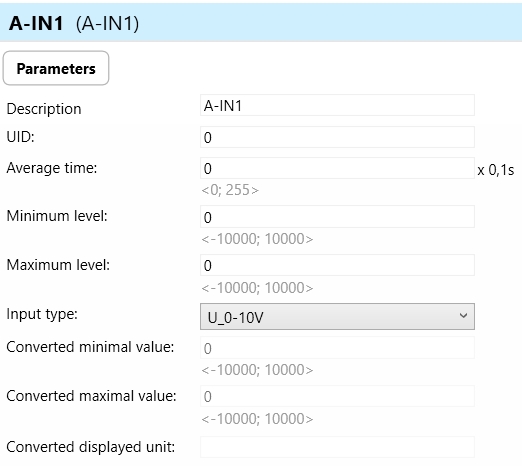Image resolution: width=522 pixels, height=467 pixels.
Task: Click the Description input field
Action: [x=337, y=105]
